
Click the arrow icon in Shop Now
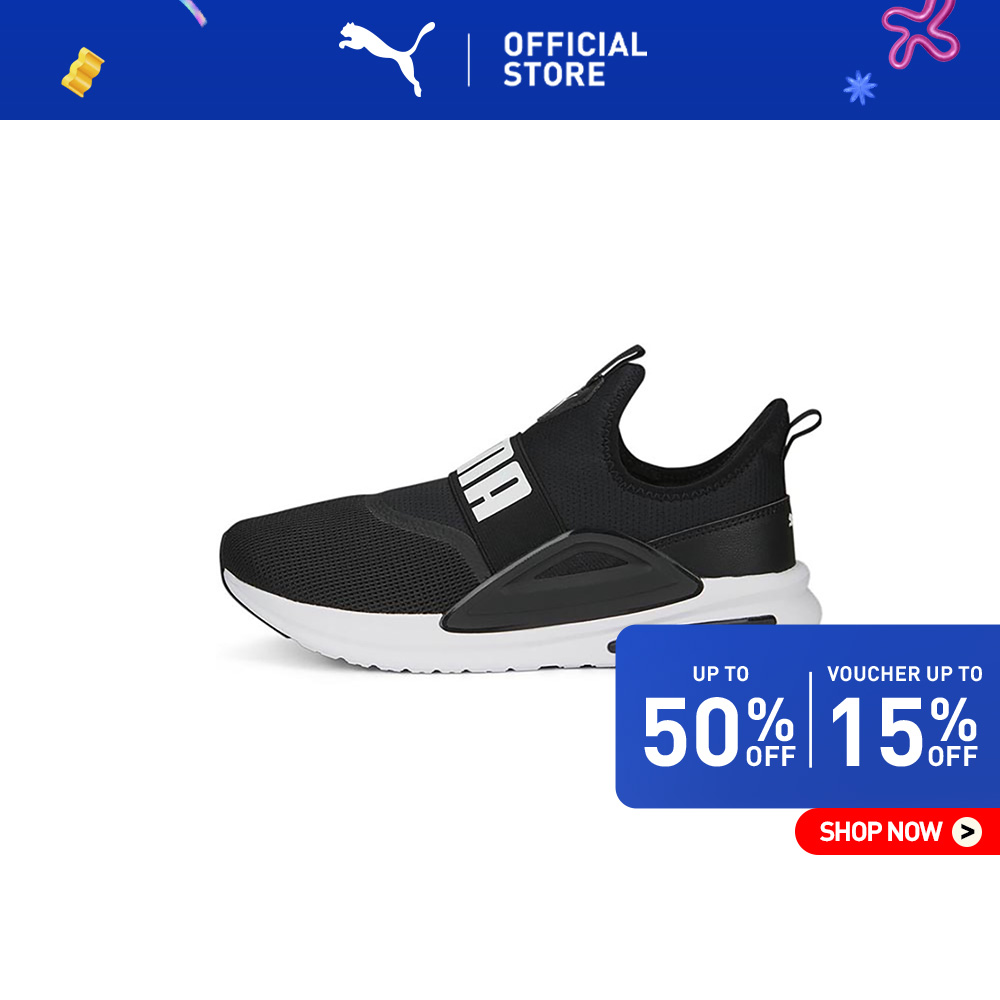[x=966, y=832]
